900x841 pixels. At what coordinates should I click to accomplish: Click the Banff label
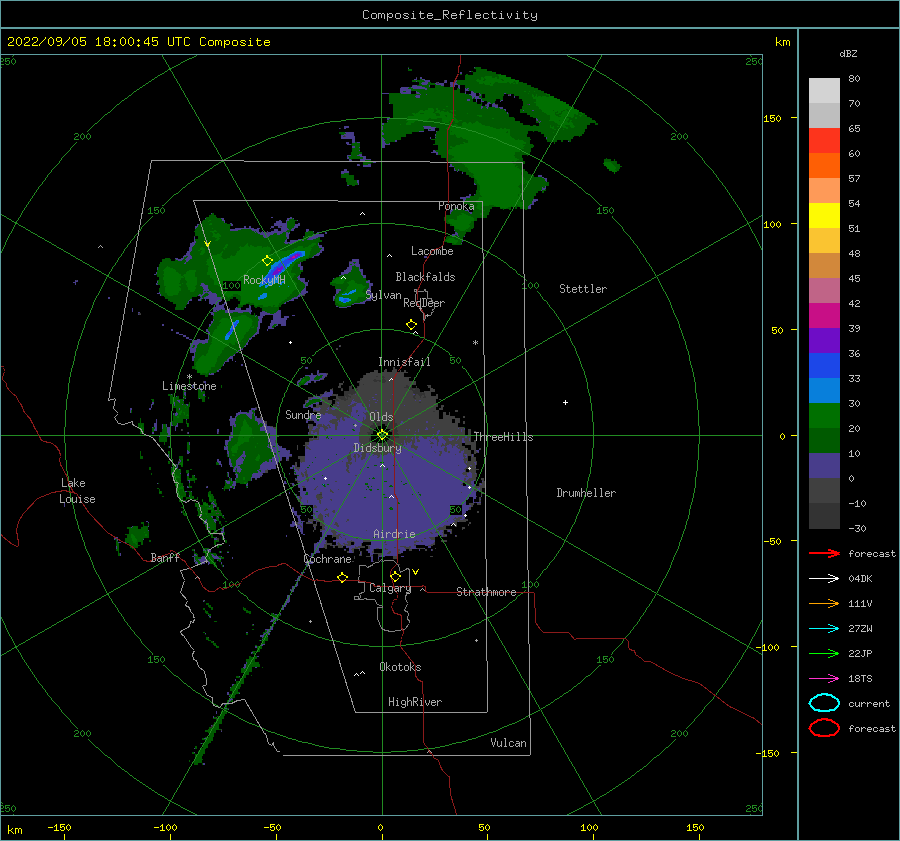pyautogui.click(x=165, y=557)
